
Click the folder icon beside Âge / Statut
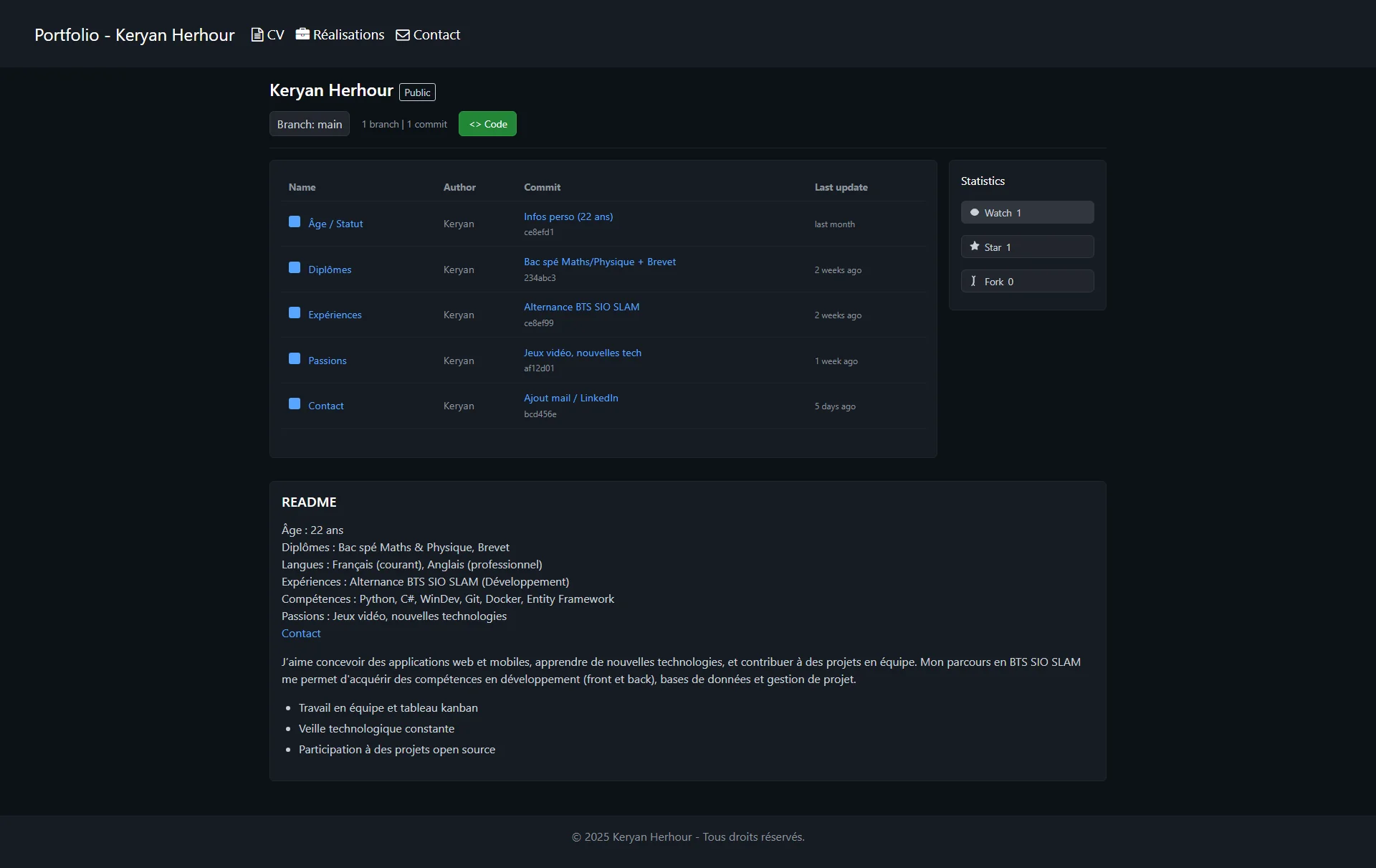(x=295, y=222)
